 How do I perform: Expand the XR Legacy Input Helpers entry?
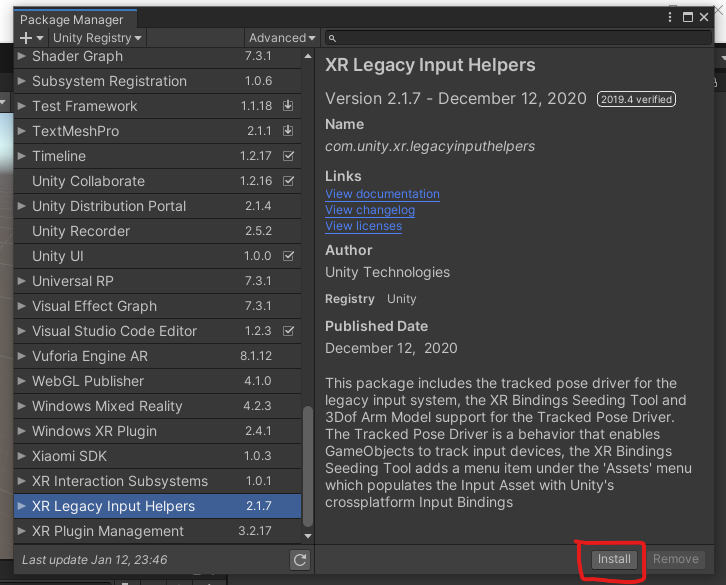coord(21,506)
